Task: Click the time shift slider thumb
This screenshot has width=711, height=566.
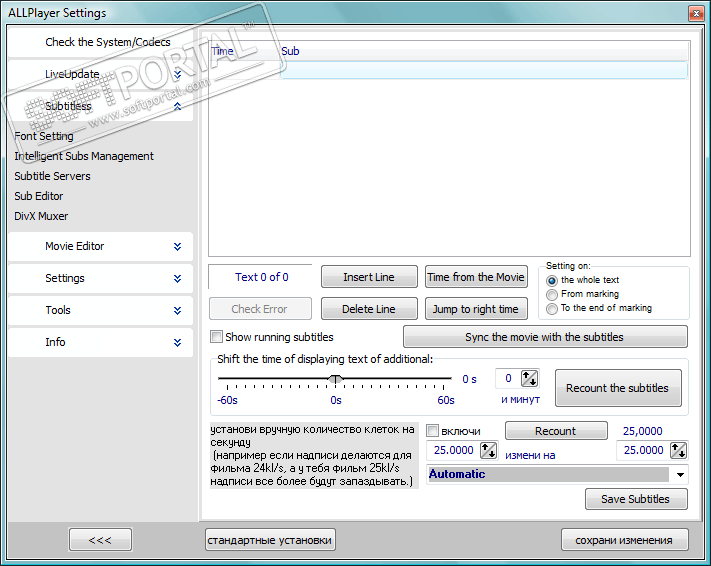Action: 335,379
